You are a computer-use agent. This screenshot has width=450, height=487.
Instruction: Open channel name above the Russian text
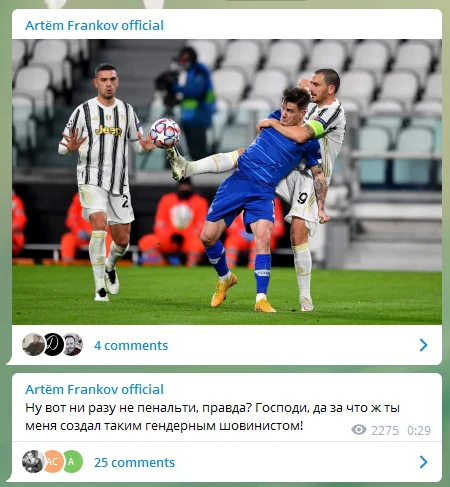pyautogui.click(x=94, y=389)
